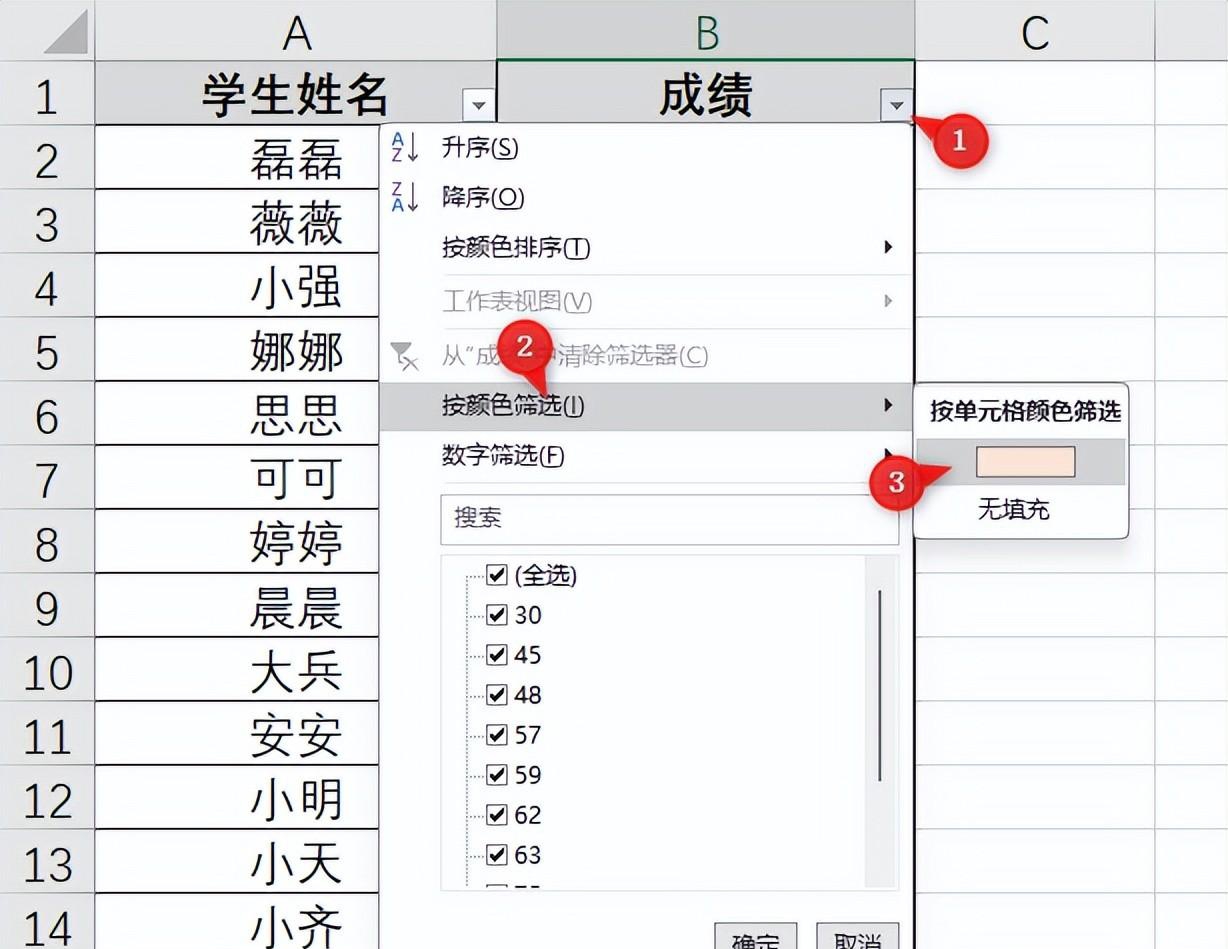Click cell containing 小天

[238, 862]
